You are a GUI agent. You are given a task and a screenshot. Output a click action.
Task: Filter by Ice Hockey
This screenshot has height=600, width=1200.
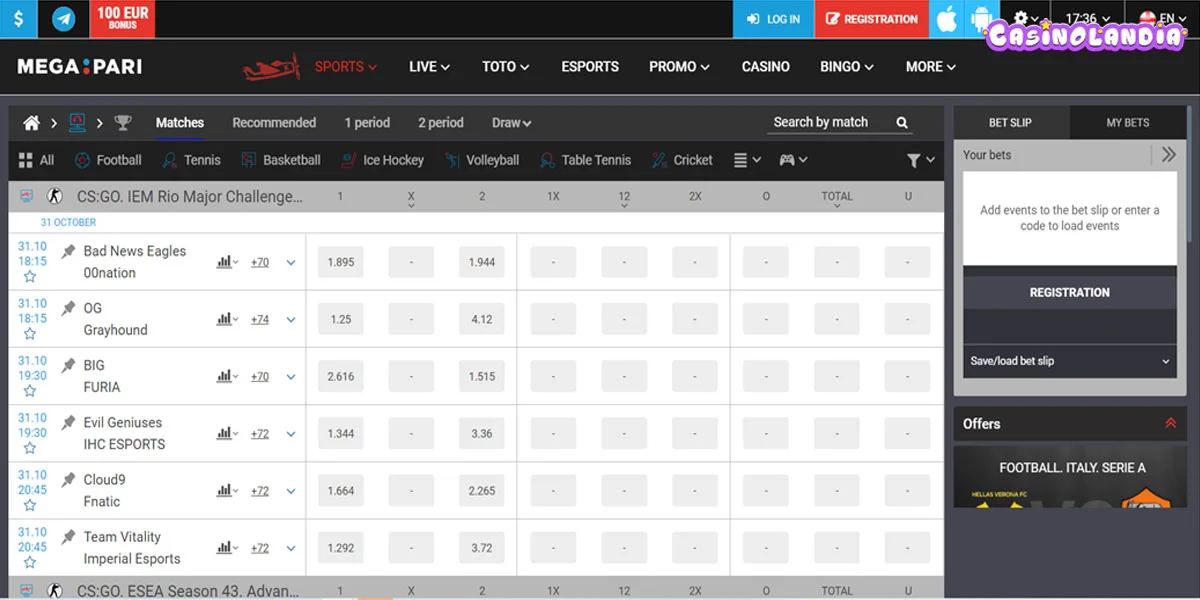click(x=382, y=160)
